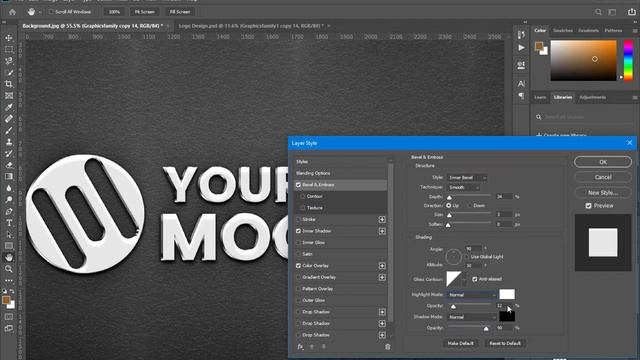Select the Clone Stamp tool

pyautogui.click(x=9, y=142)
